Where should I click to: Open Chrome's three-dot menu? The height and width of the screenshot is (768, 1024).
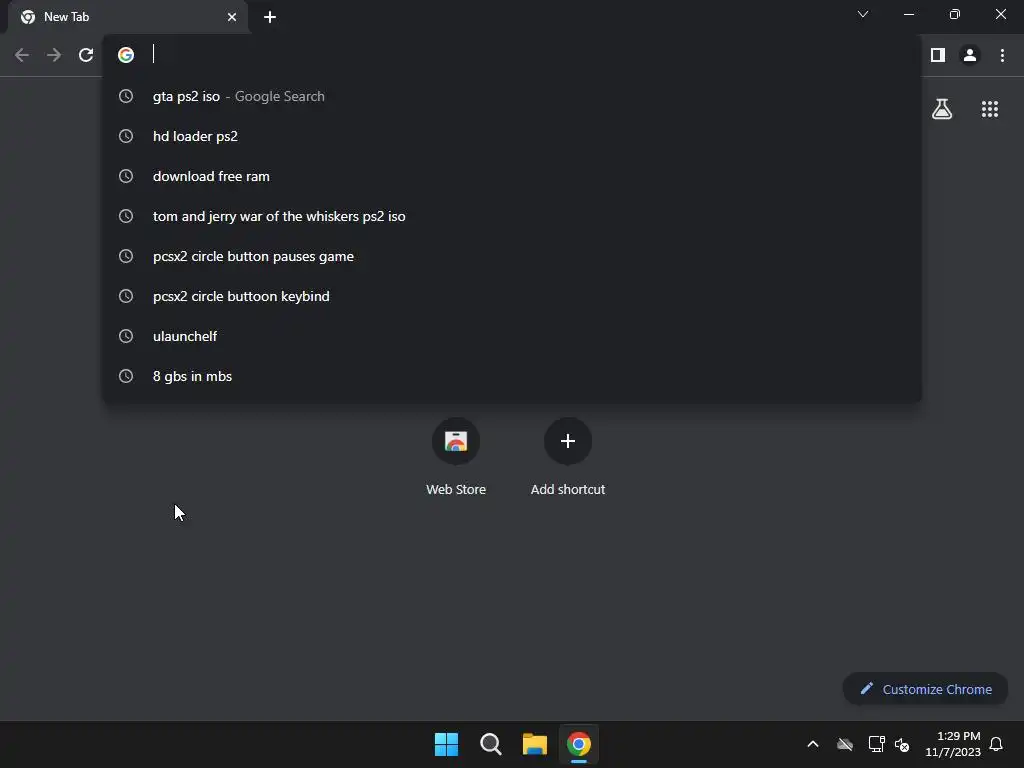point(1002,56)
